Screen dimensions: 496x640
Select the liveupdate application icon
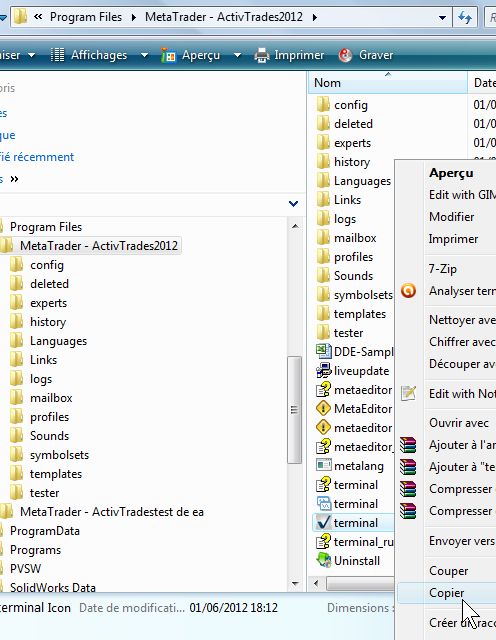pyautogui.click(x=323, y=371)
